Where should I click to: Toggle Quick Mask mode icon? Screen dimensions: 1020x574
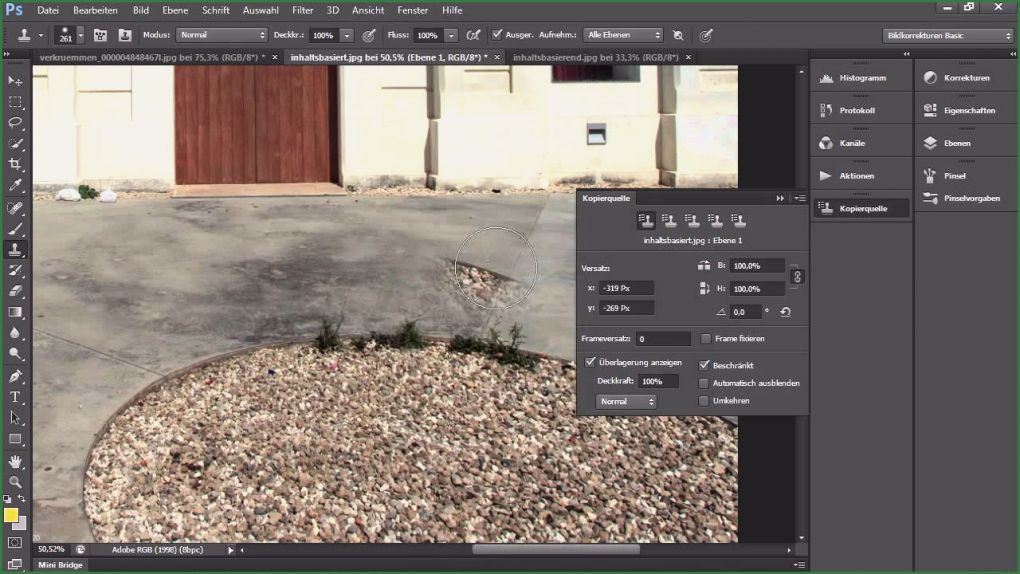15,542
